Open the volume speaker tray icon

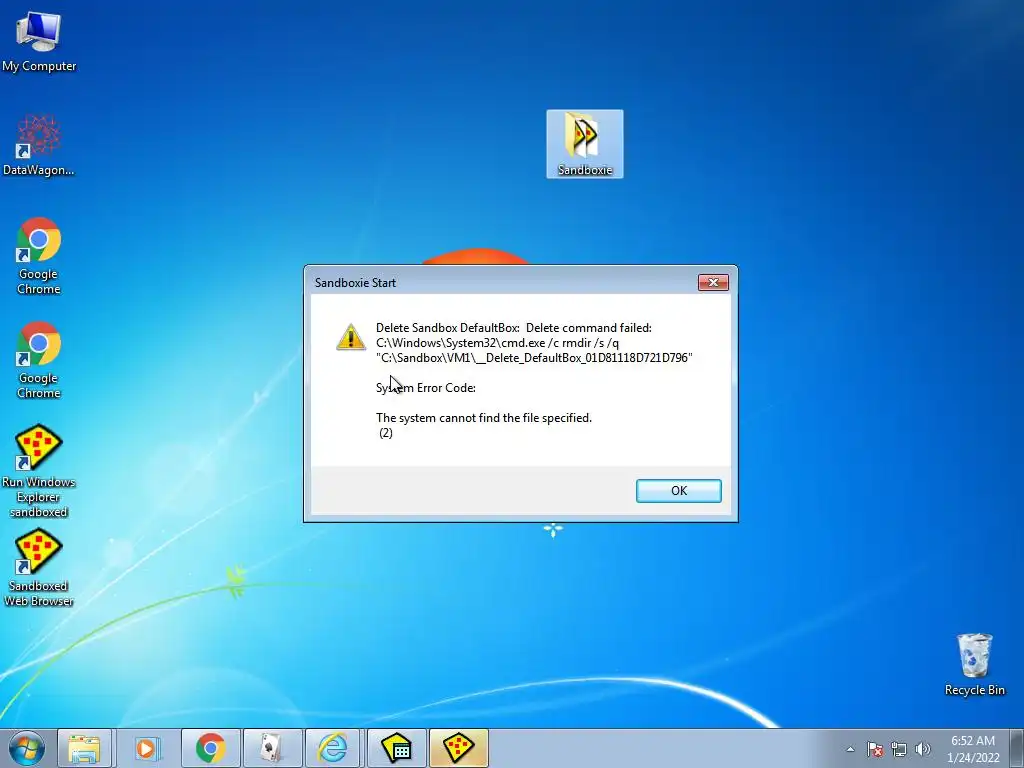[x=922, y=749]
